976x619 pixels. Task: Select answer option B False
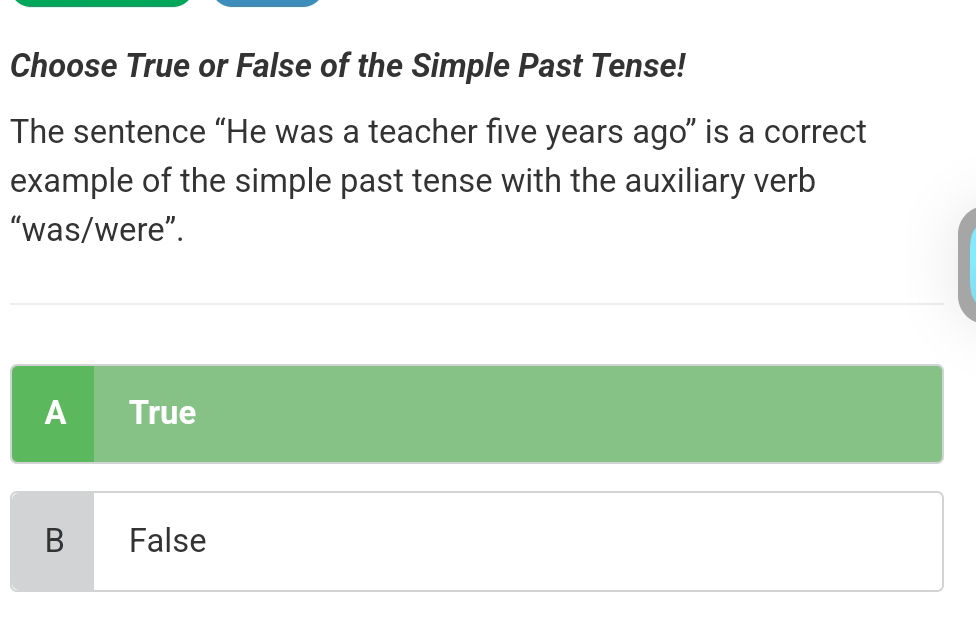(x=477, y=541)
